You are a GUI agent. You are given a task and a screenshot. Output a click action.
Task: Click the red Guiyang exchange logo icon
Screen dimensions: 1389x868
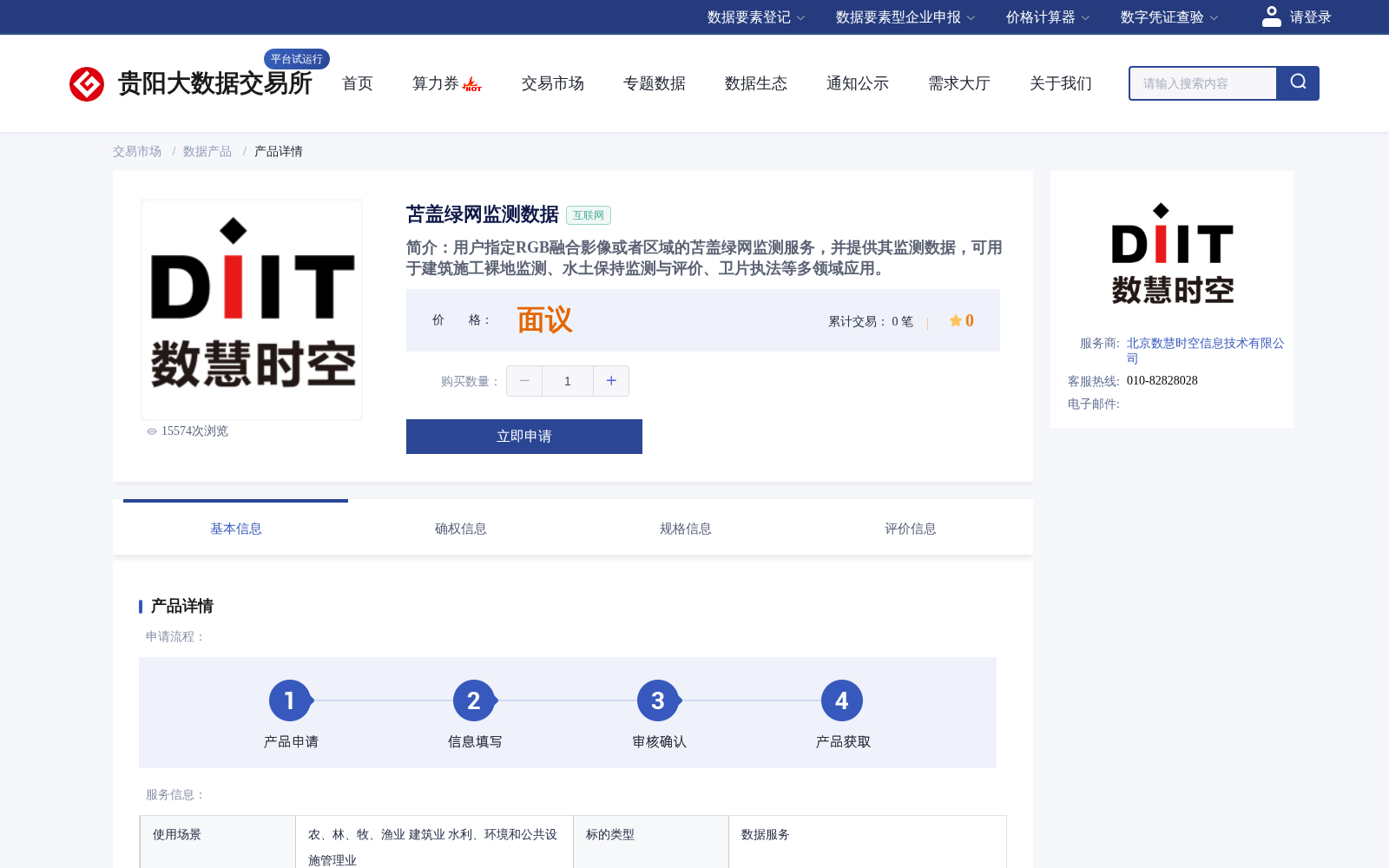point(87,84)
